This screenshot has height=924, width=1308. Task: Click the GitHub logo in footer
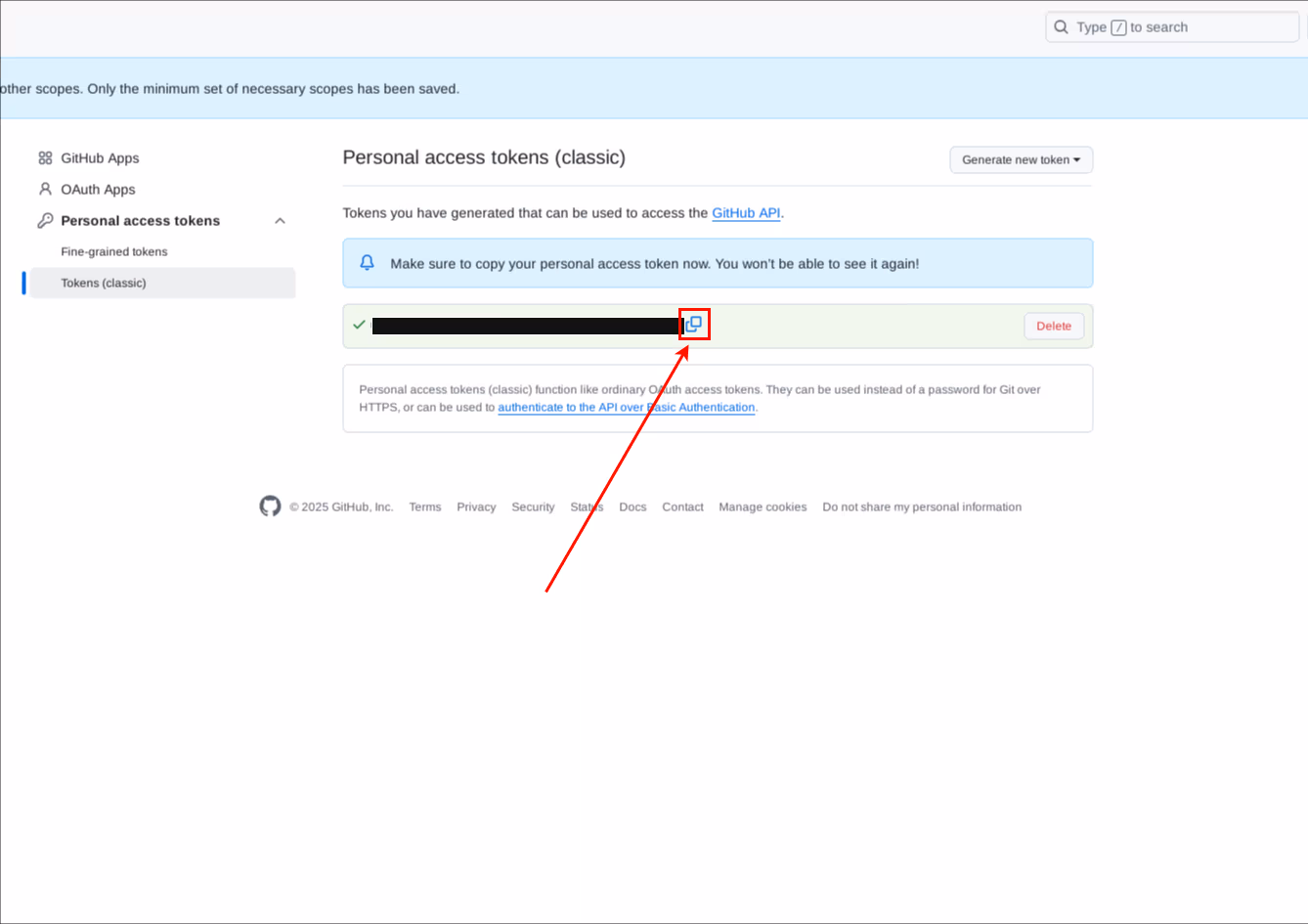click(x=270, y=506)
